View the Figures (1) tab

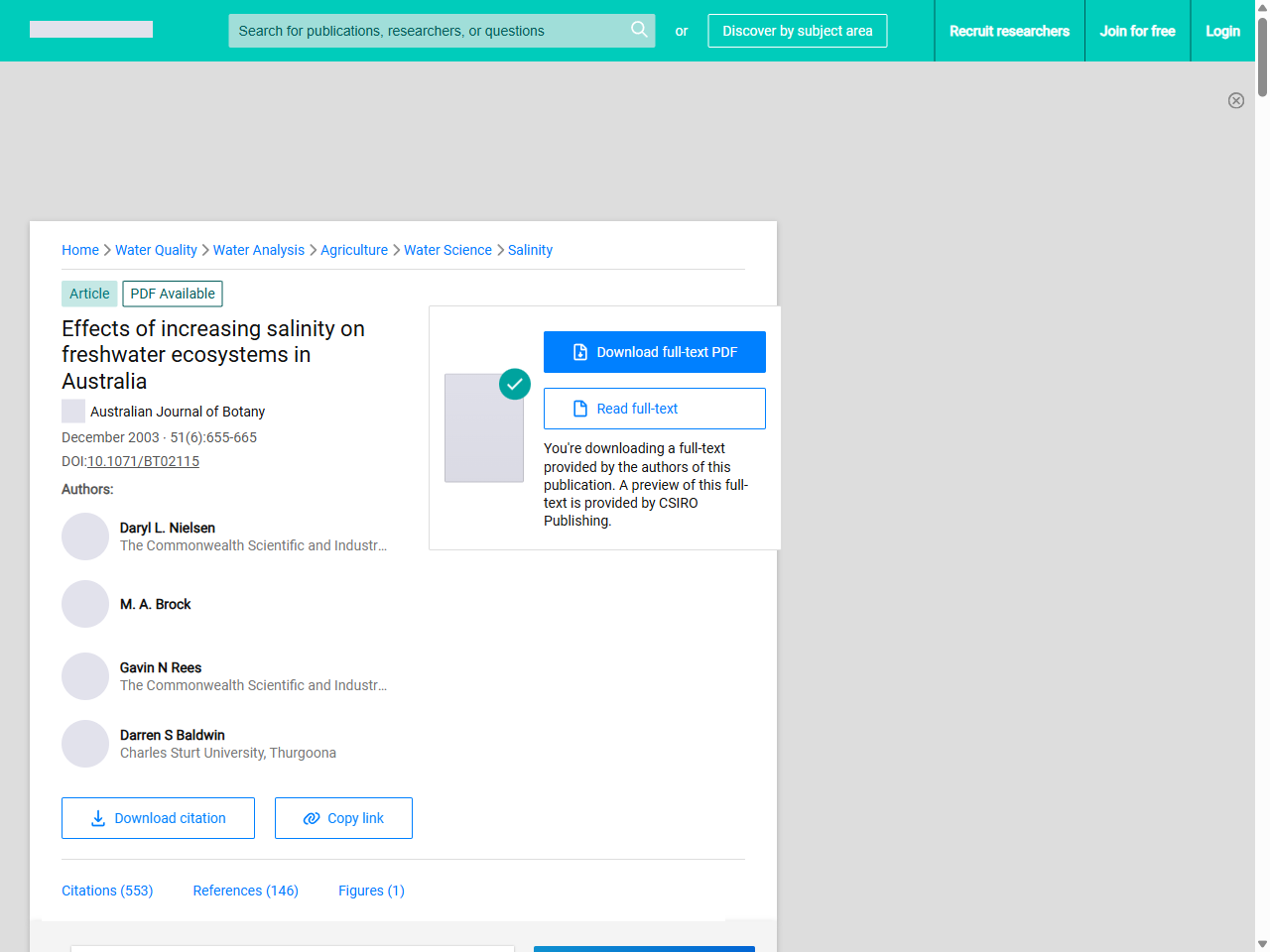point(371,891)
